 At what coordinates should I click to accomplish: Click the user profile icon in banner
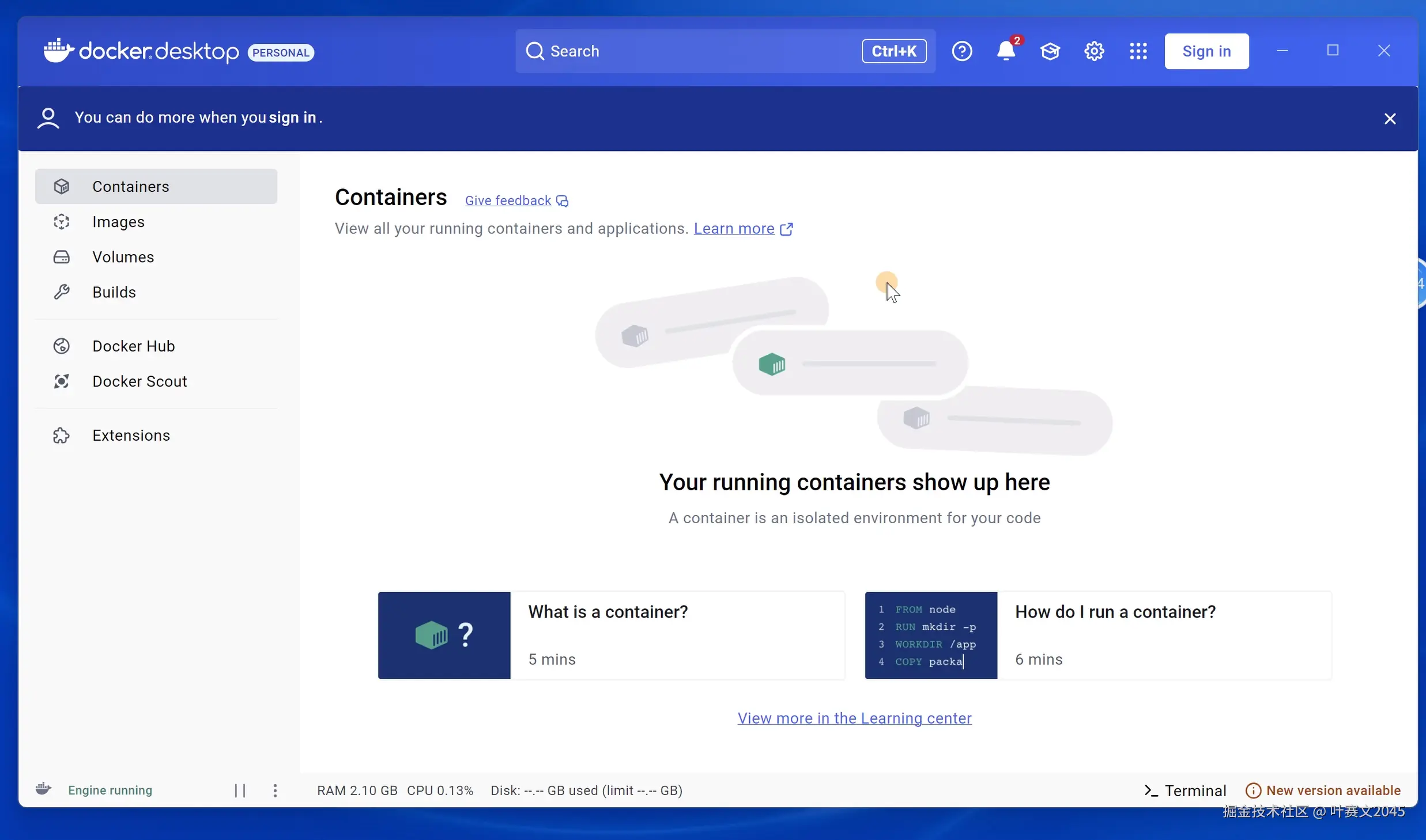click(48, 118)
